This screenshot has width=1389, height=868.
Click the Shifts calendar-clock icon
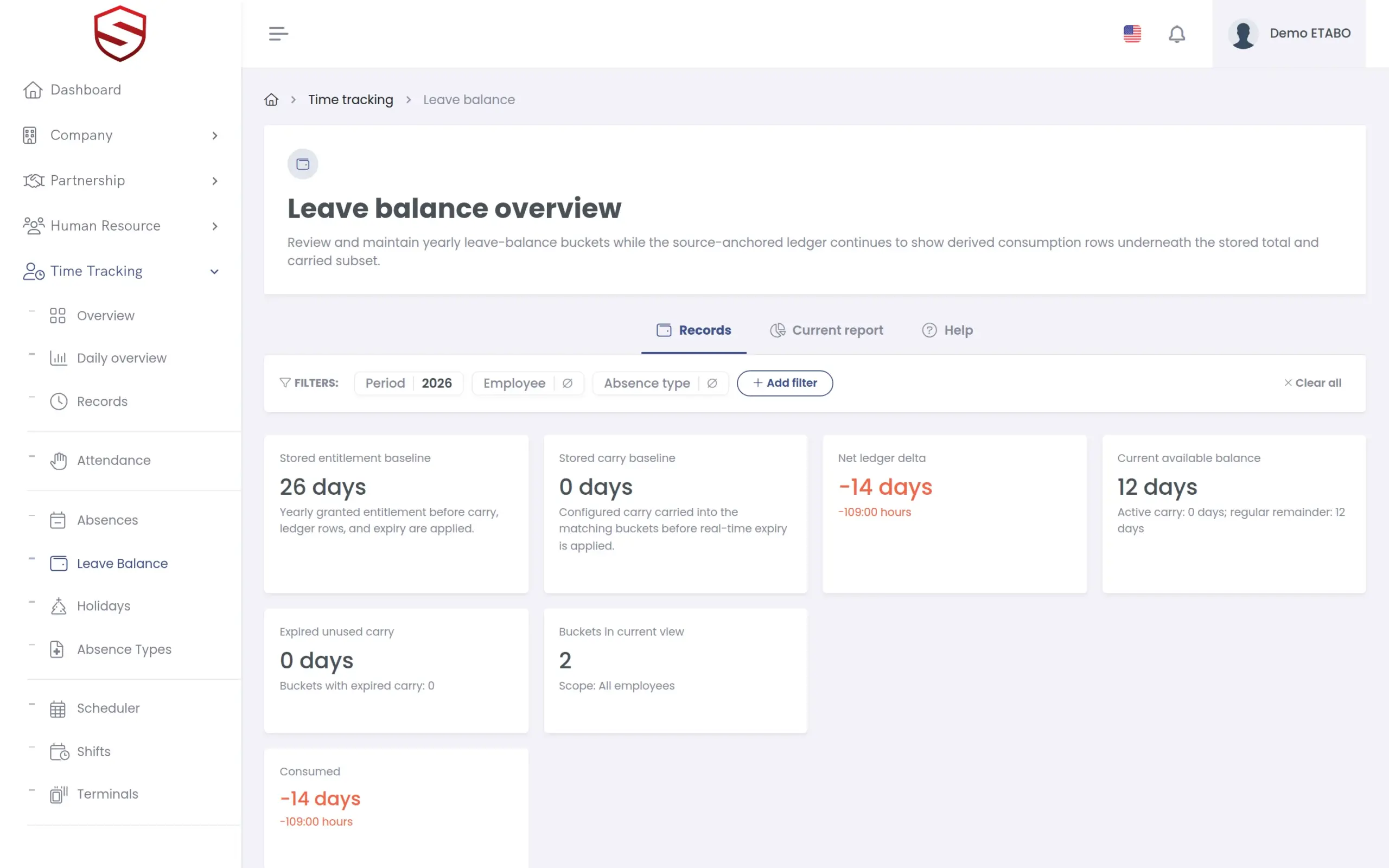pos(60,752)
